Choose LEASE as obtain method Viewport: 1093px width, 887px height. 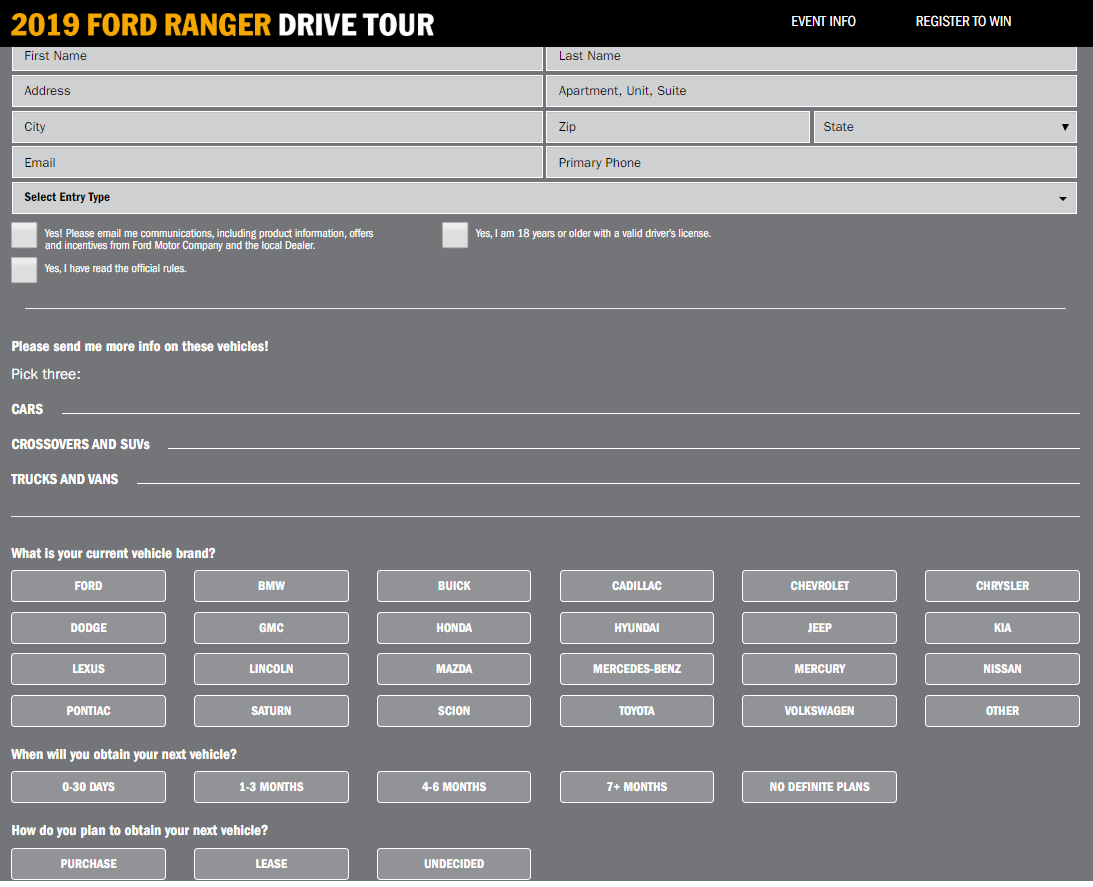click(x=271, y=864)
